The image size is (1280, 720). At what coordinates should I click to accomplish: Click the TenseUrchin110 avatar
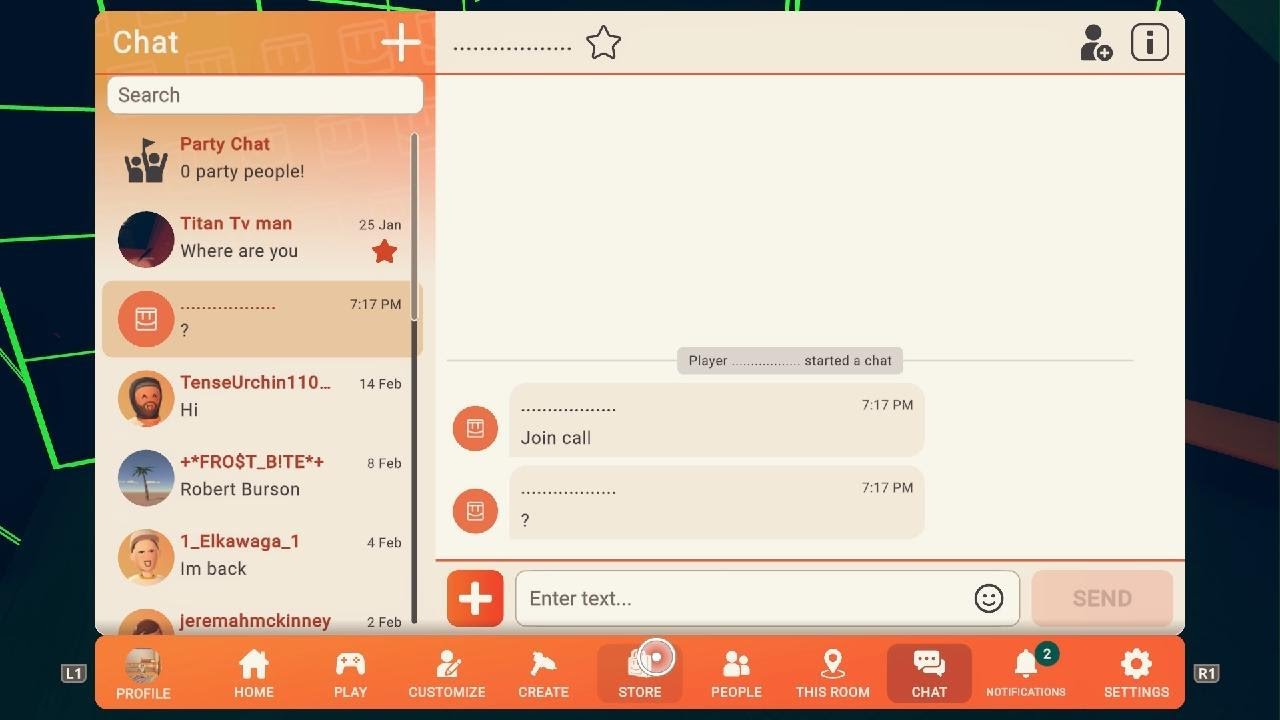(x=146, y=398)
